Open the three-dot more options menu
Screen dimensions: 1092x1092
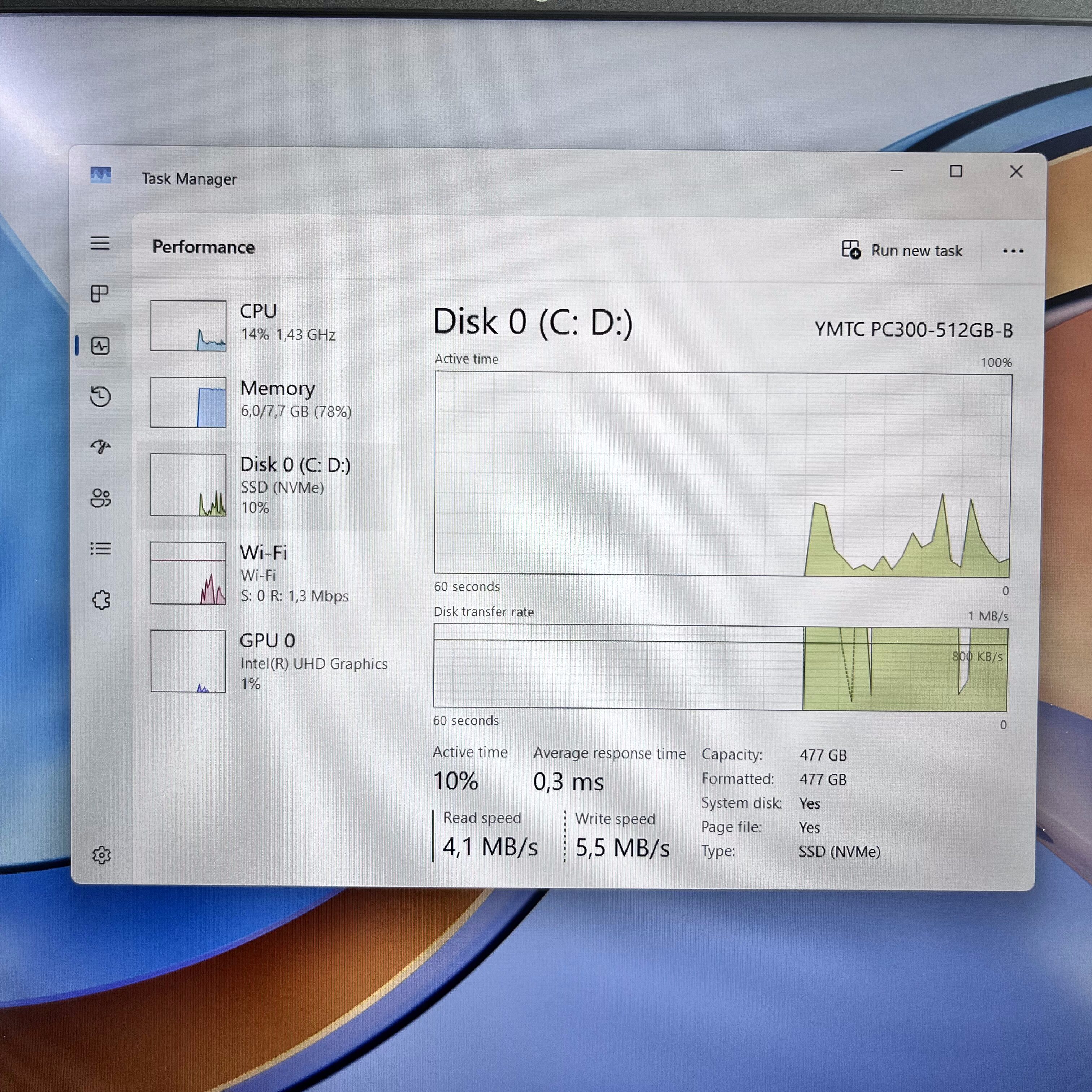(1013, 251)
